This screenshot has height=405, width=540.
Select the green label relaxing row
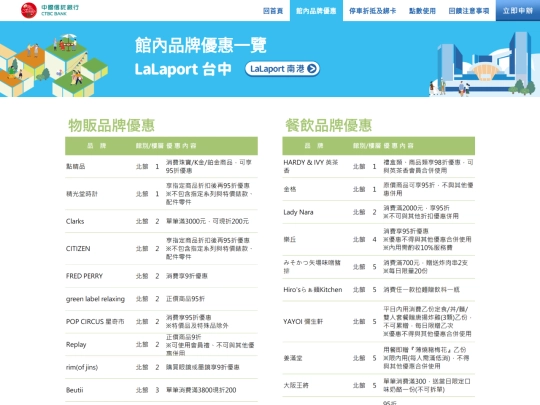point(161,299)
